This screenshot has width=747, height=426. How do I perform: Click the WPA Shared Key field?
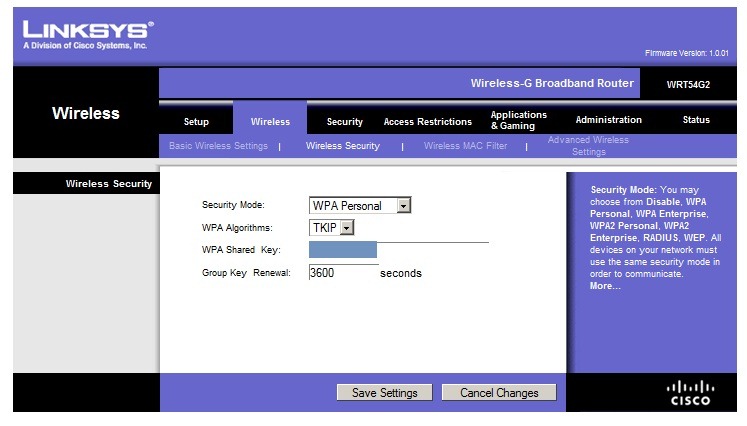(399, 250)
